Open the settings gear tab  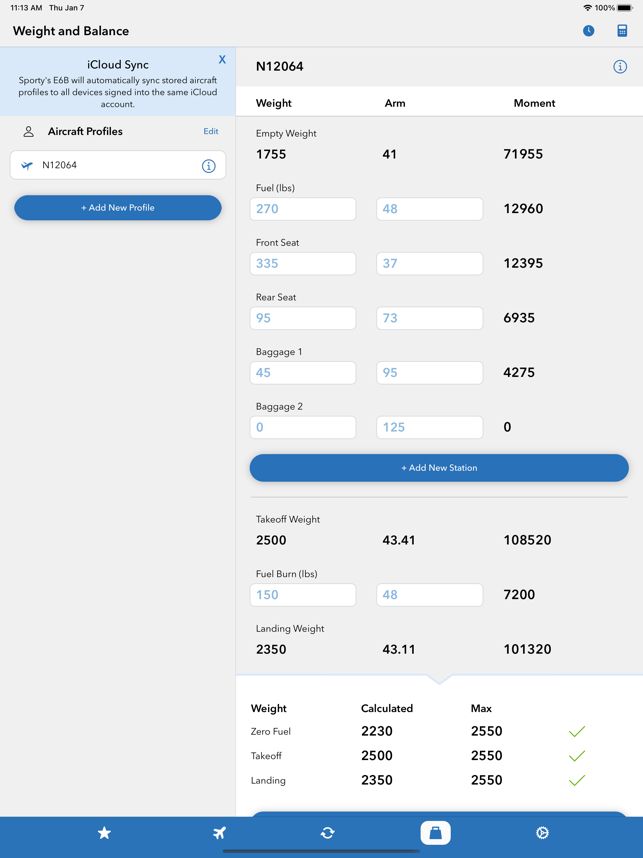542,833
